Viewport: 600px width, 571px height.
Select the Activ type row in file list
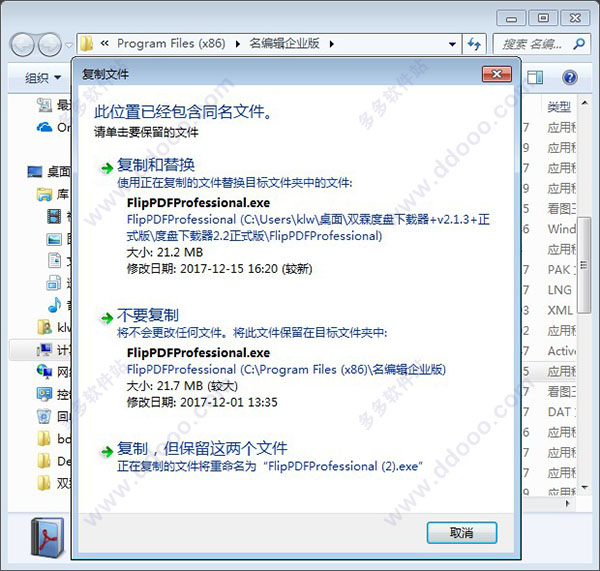point(549,351)
